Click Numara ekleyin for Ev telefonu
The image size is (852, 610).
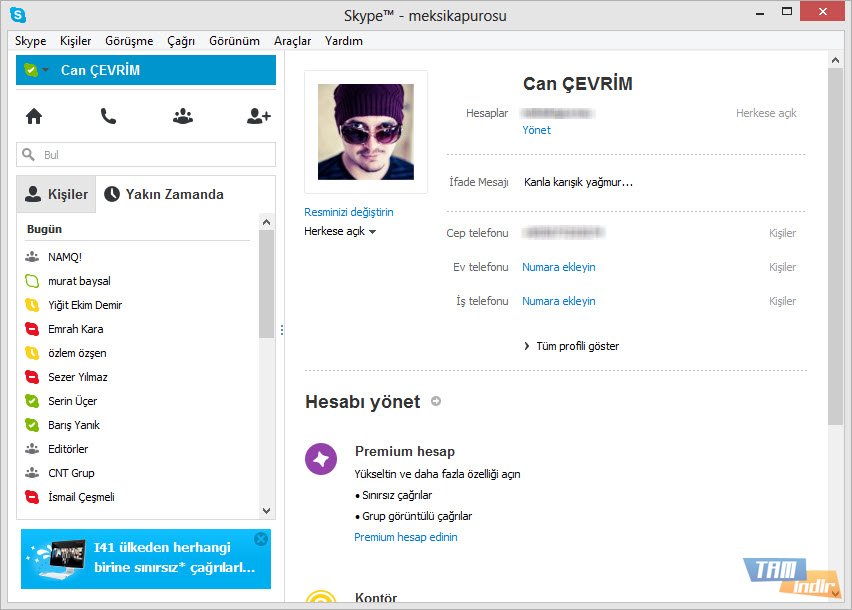tap(558, 267)
